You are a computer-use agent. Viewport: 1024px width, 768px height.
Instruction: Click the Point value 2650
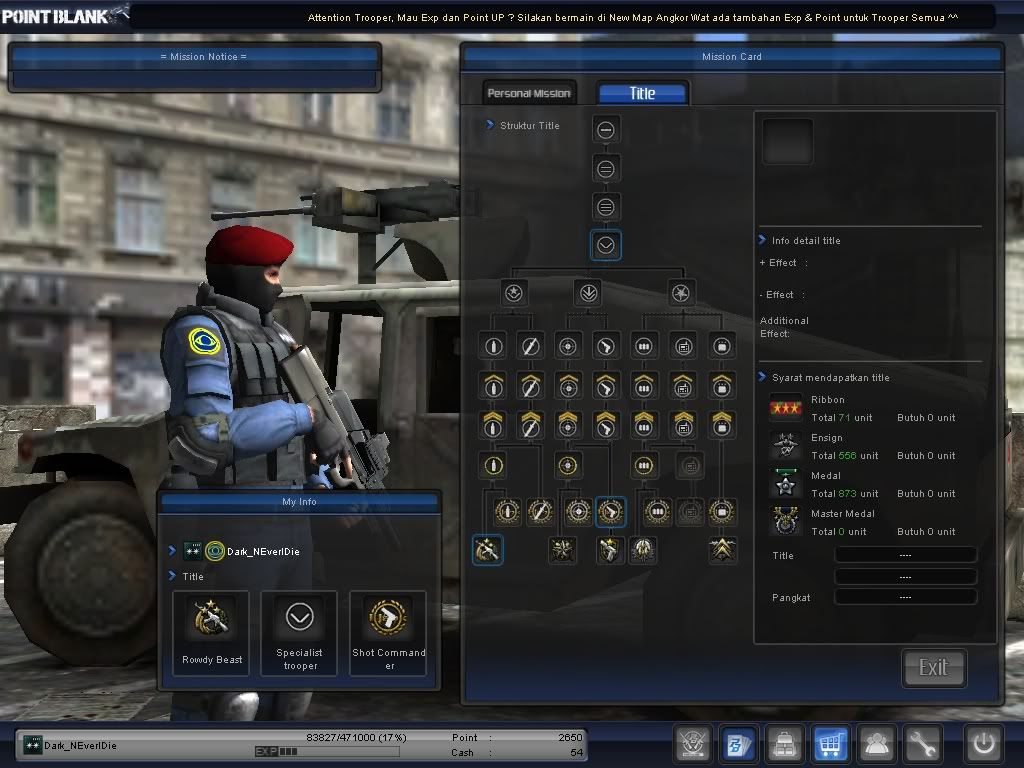570,737
